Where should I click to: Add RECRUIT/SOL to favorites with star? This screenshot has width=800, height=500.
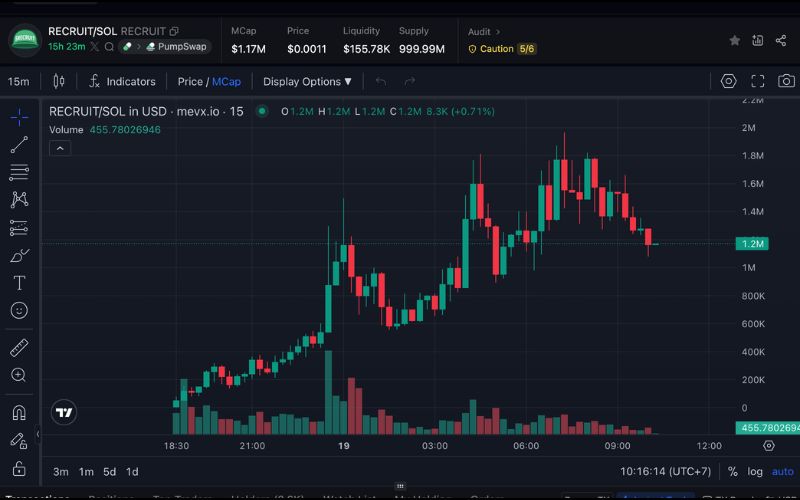735,40
